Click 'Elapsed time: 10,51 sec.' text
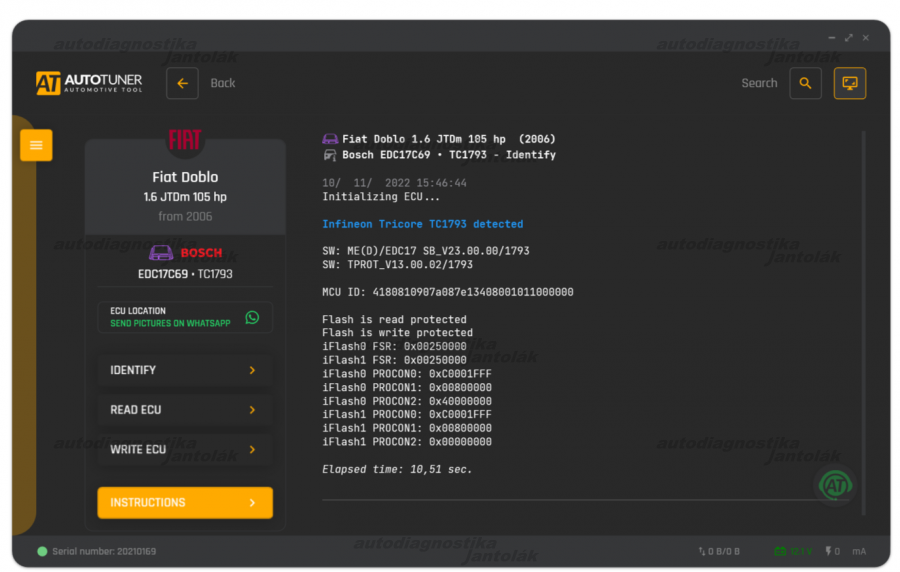 point(397,469)
